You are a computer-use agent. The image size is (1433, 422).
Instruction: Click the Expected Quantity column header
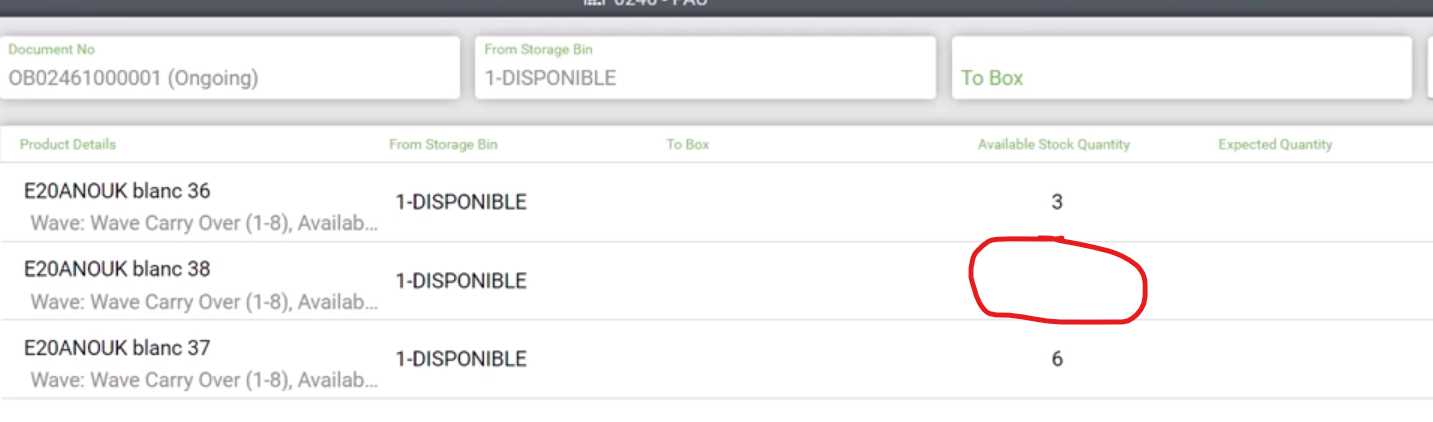click(x=1275, y=144)
